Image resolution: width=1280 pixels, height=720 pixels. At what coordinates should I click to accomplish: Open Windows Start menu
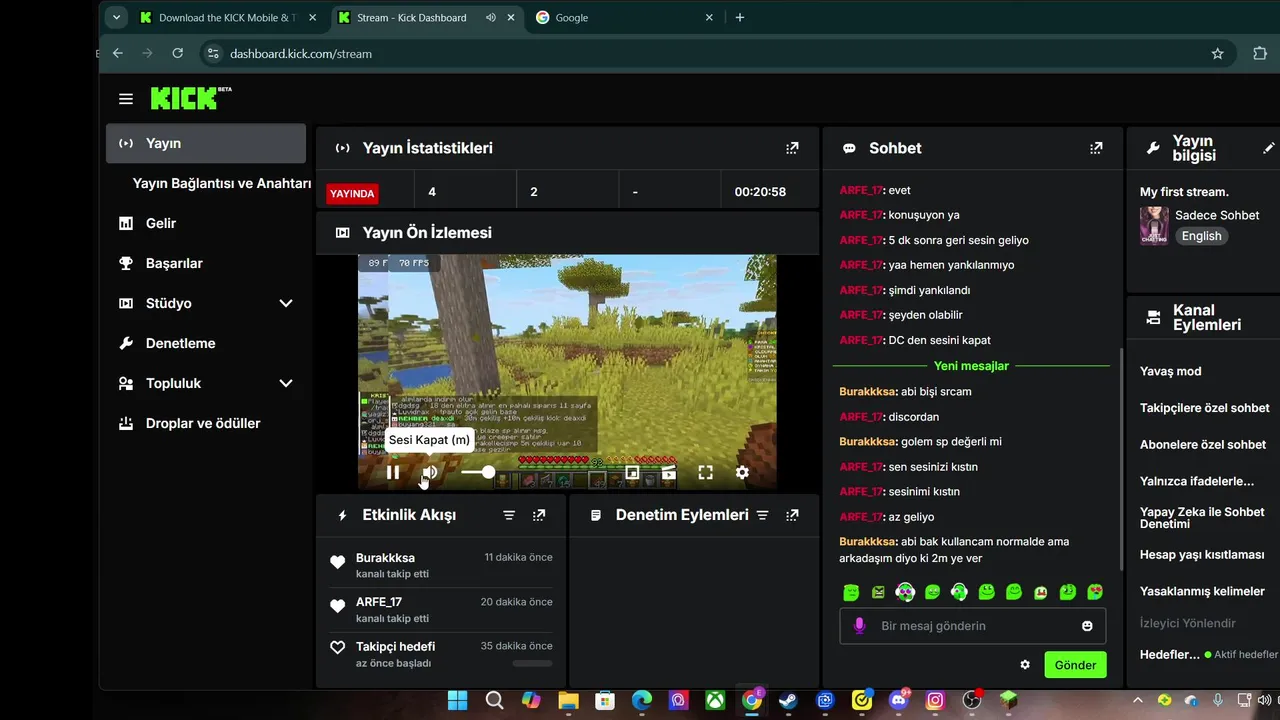[x=457, y=700]
